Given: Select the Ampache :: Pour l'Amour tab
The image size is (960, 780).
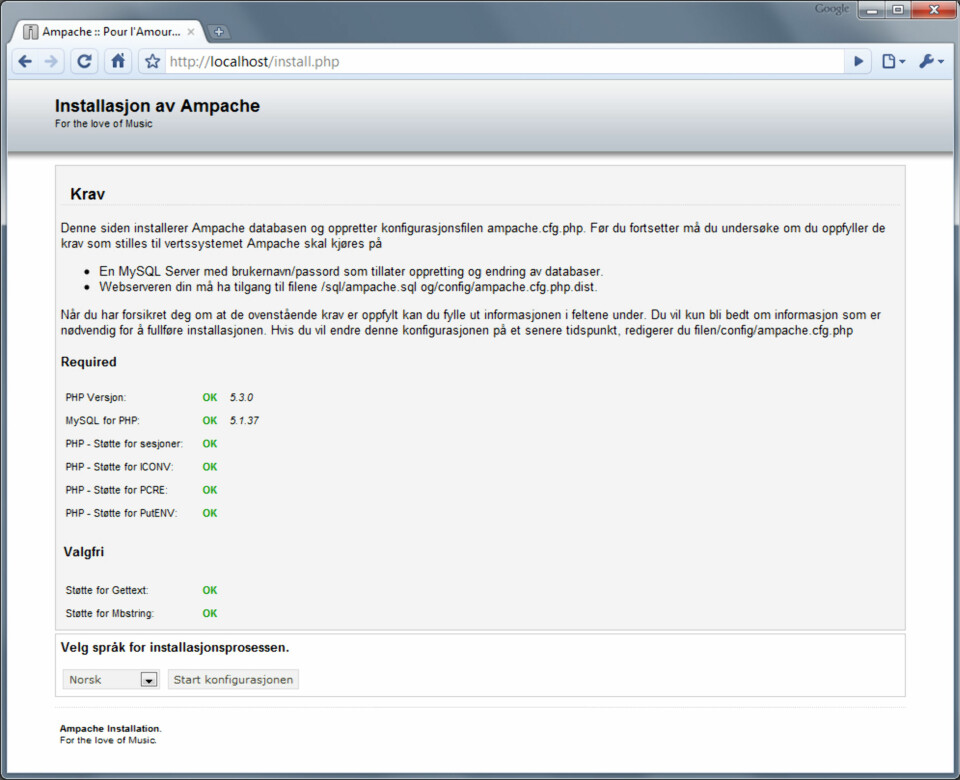Looking at the screenshot, I should click(x=109, y=32).
